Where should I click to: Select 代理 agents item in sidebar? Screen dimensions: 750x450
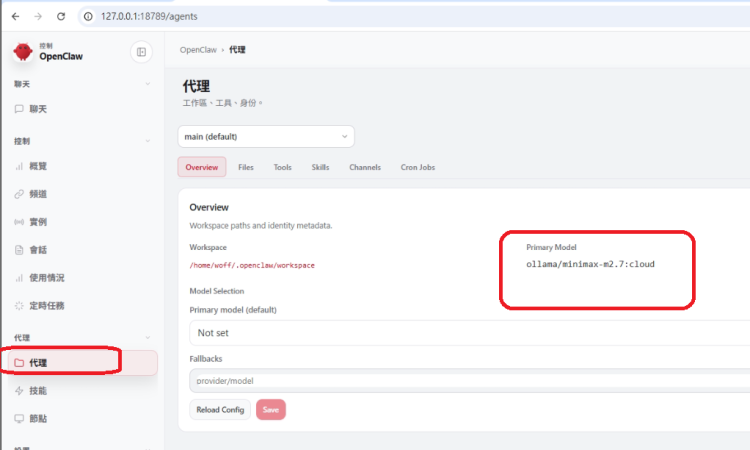[x=83, y=362]
